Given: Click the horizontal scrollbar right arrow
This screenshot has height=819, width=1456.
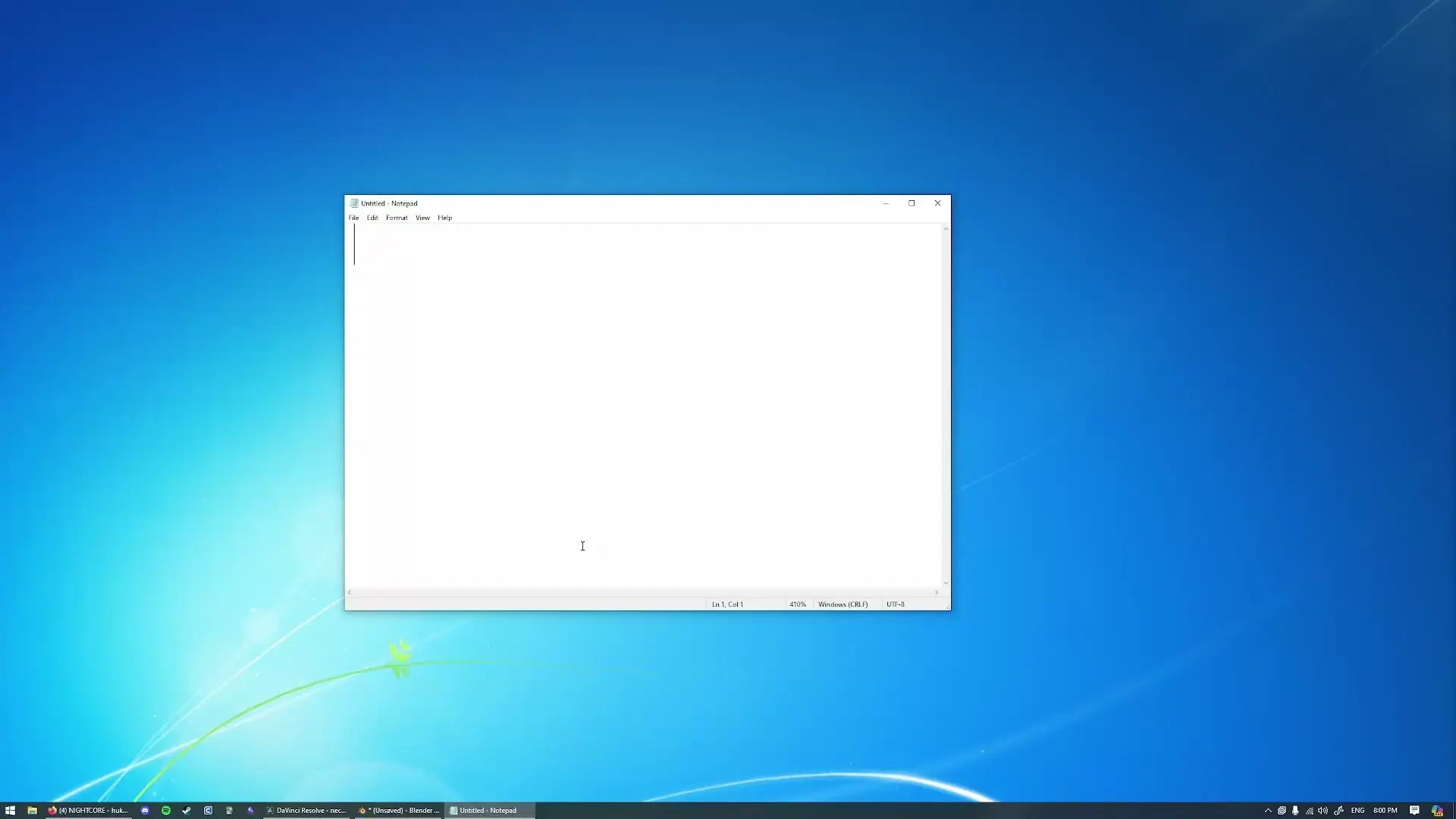Looking at the screenshot, I should pos(937,592).
